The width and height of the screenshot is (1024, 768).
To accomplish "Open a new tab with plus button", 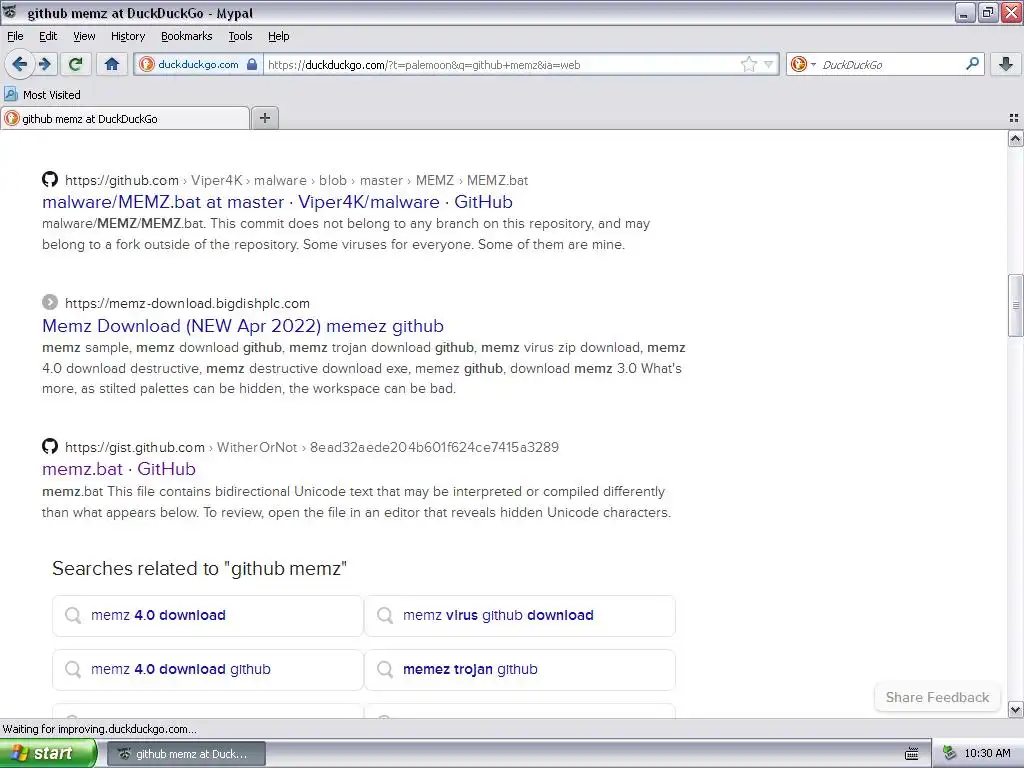I will pos(265,118).
